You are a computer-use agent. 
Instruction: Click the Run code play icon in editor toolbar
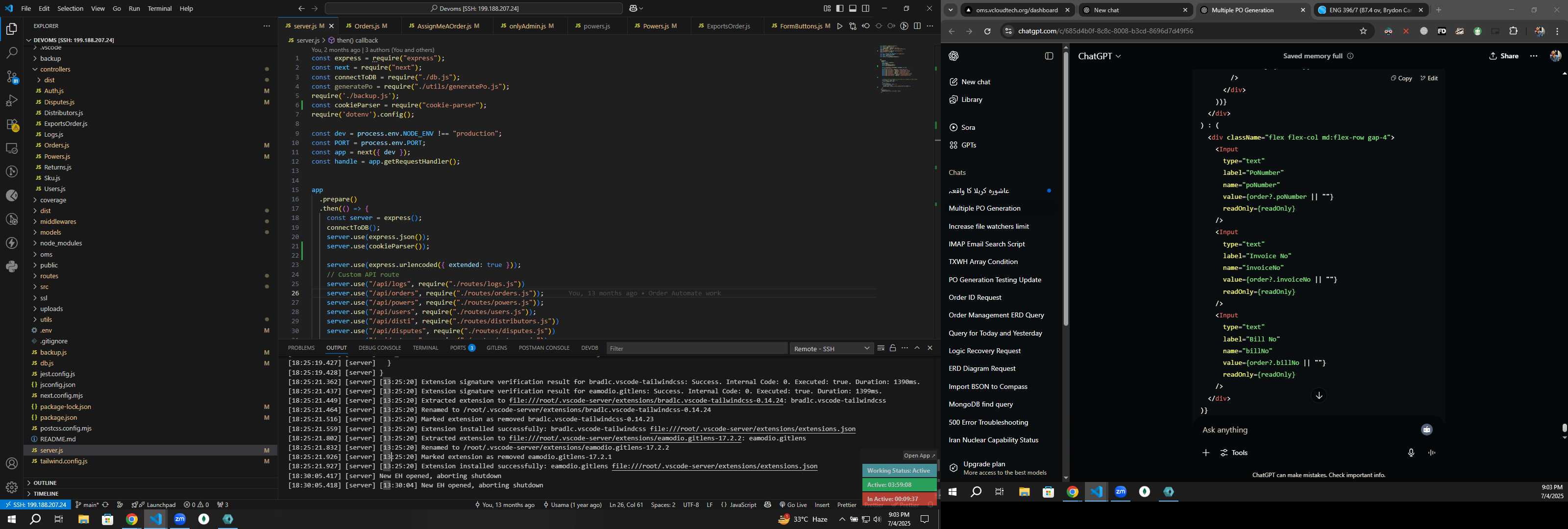point(839,26)
